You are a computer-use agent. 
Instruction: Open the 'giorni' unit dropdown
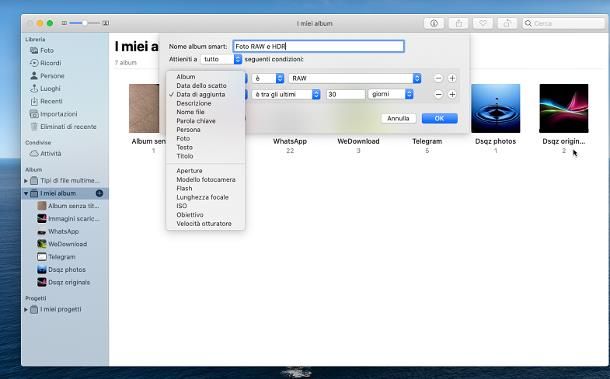point(391,94)
